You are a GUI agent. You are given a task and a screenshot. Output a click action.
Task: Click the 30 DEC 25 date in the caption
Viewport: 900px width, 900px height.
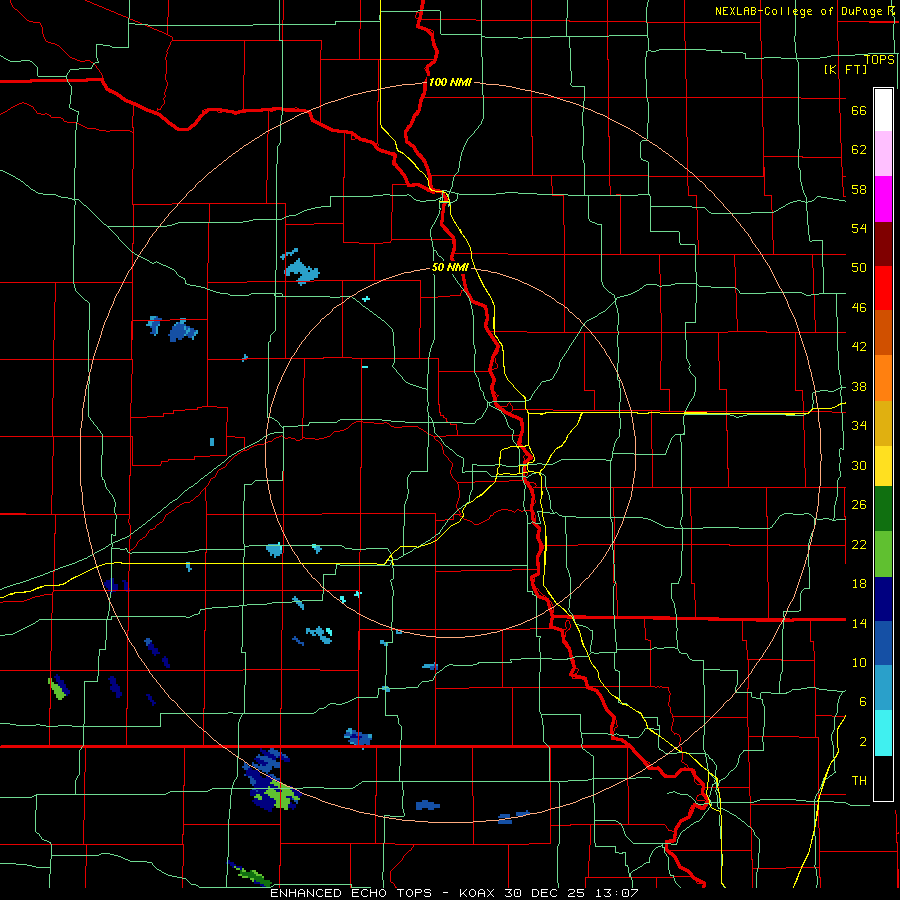[544, 893]
